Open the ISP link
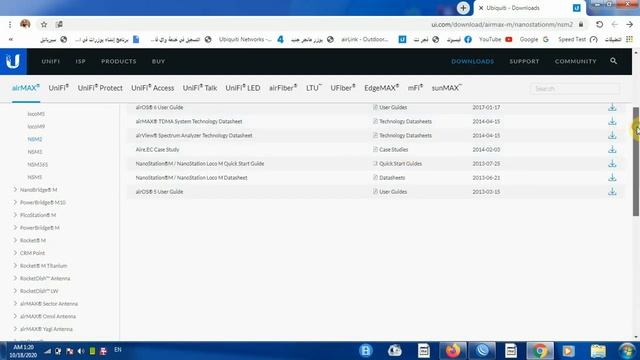640x360 pixels. (x=80, y=61)
